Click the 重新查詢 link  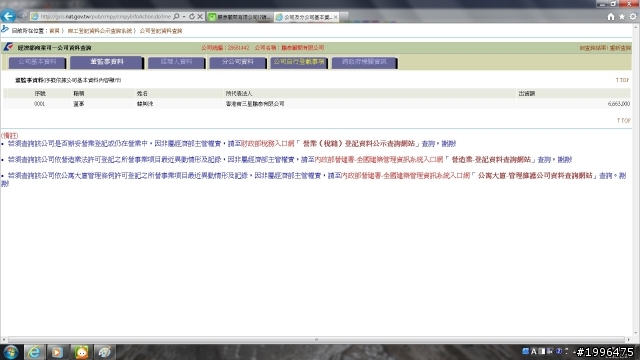620,48
